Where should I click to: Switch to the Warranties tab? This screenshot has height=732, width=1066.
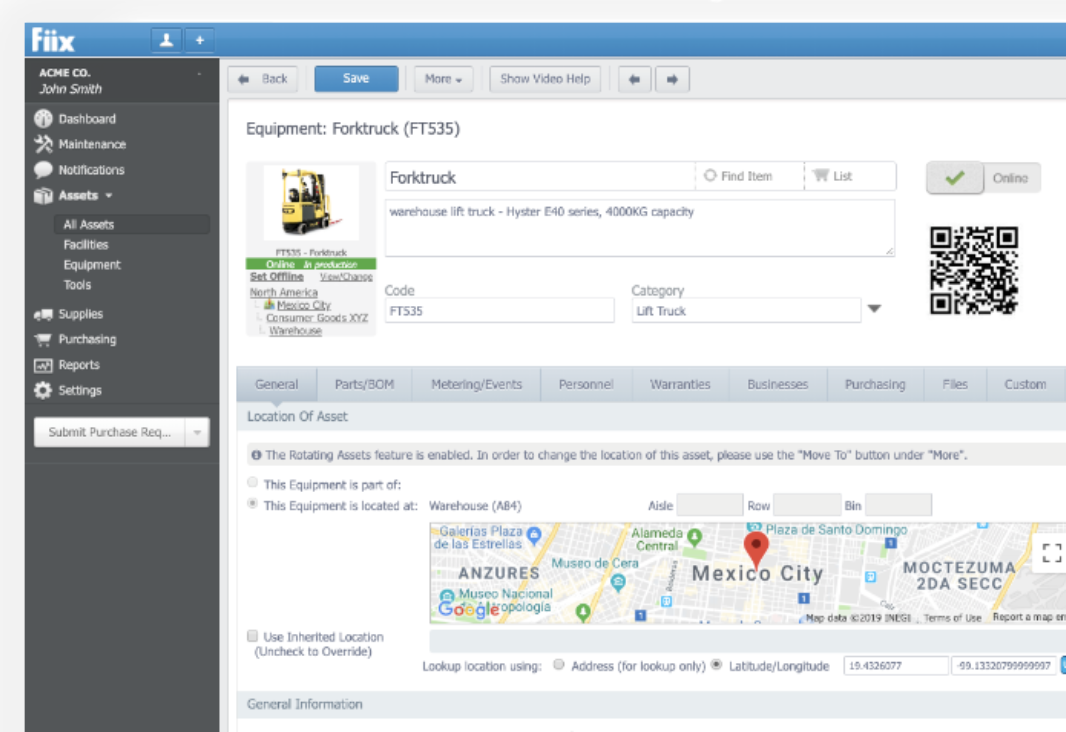680,384
